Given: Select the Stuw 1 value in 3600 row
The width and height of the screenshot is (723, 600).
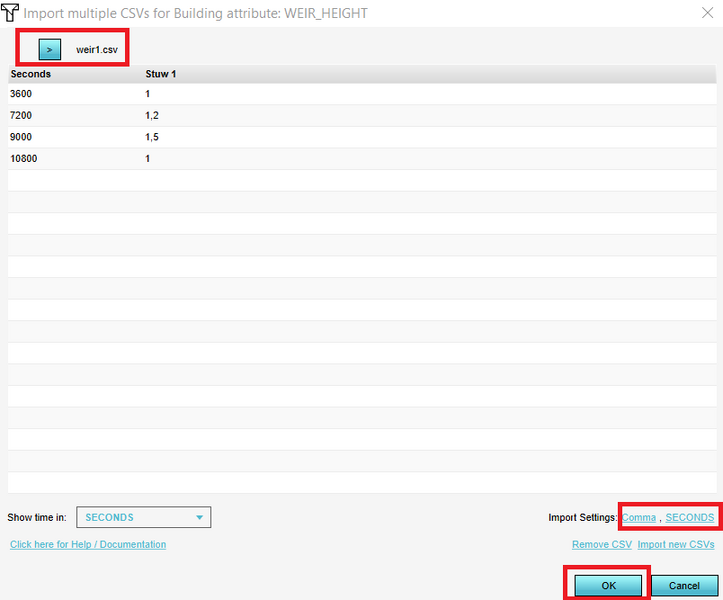Looking at the screenshot, I should pyautogui.click(x=148, y=94).
